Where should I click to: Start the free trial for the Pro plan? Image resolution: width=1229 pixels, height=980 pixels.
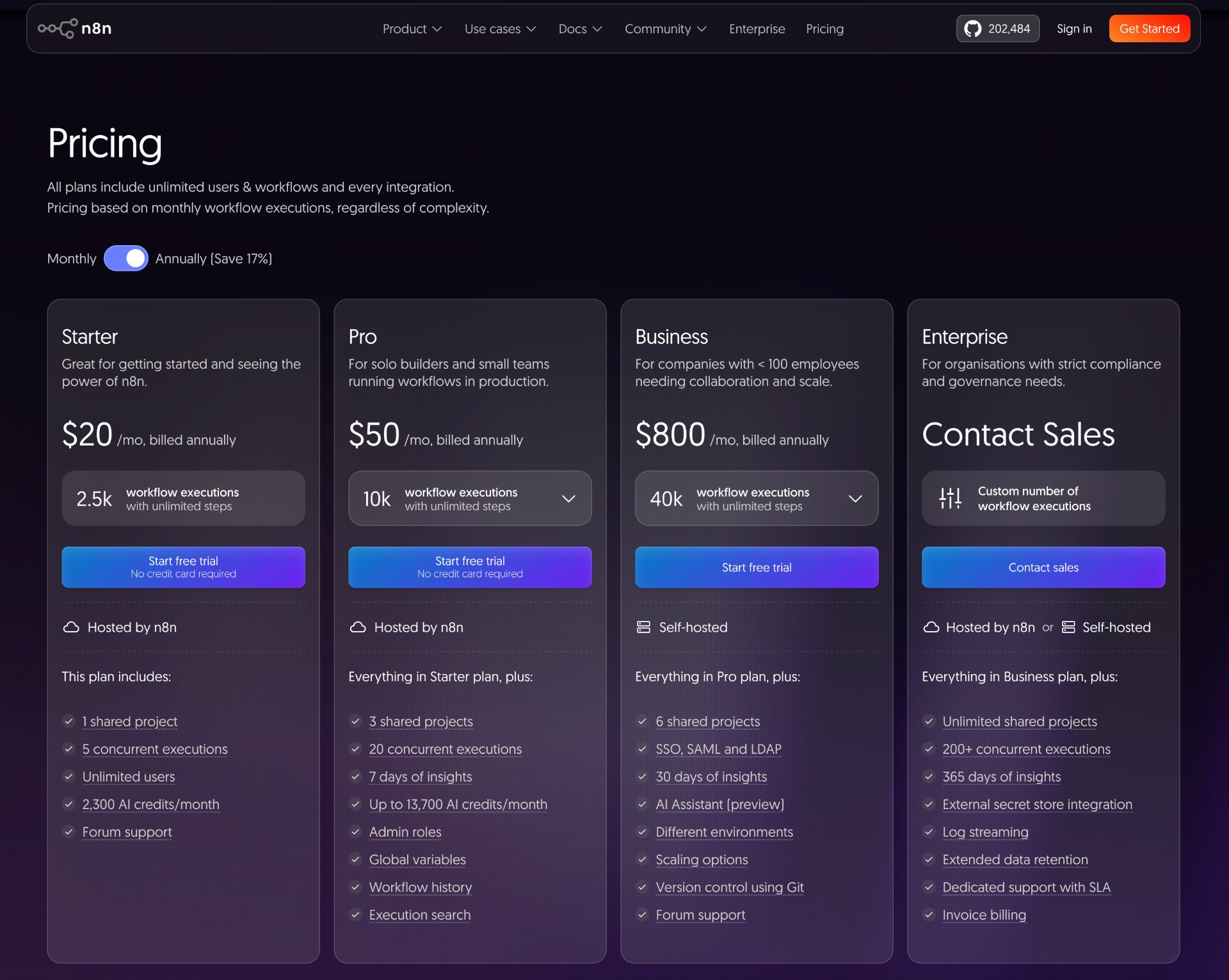[470, 567]
